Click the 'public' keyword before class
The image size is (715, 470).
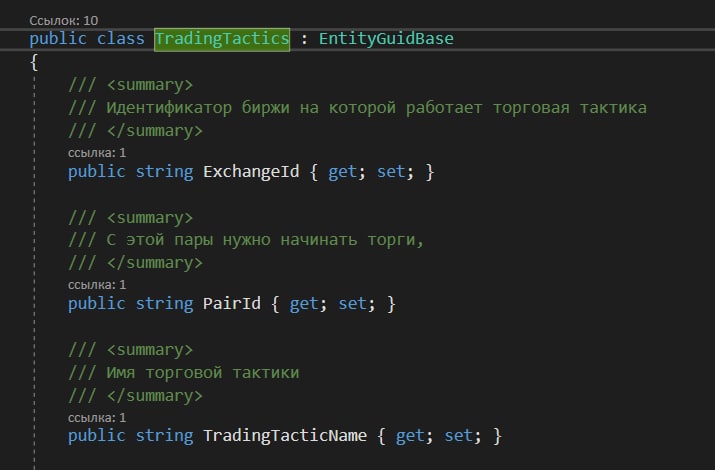pyautogui.click(x=58, y=39)
